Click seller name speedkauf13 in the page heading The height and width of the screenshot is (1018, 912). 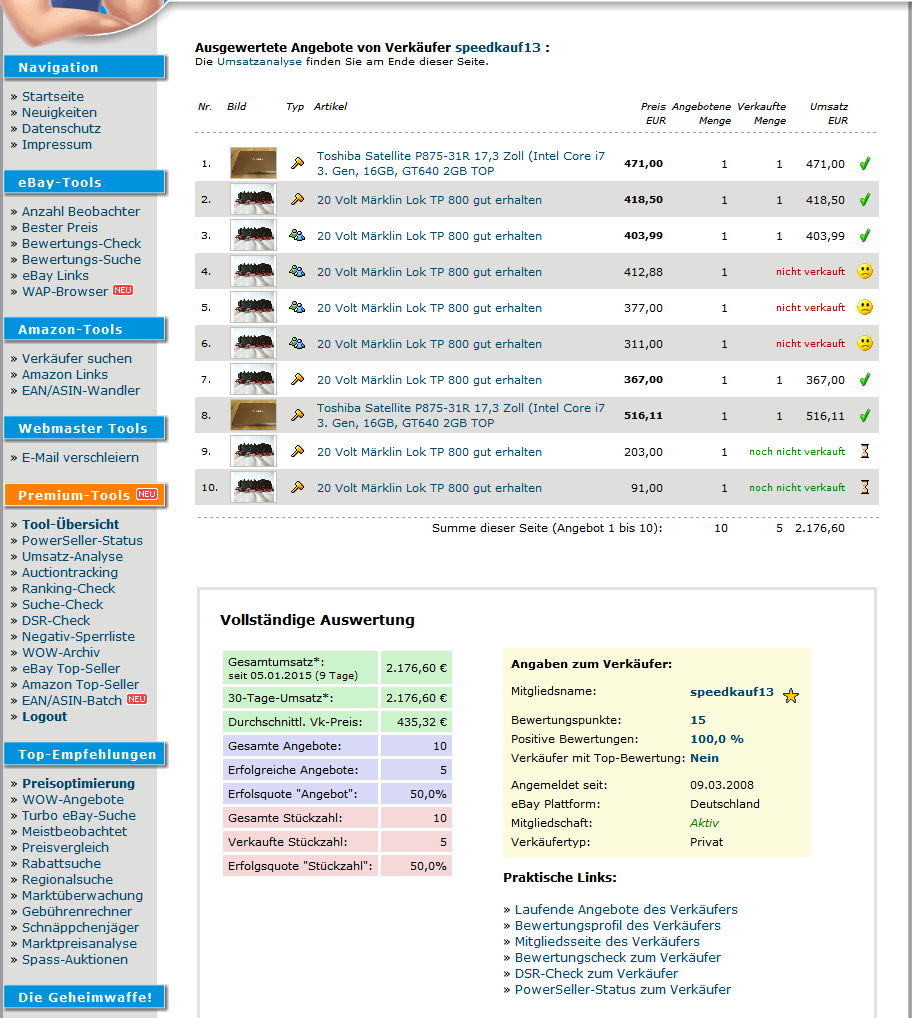coord(498,47)
